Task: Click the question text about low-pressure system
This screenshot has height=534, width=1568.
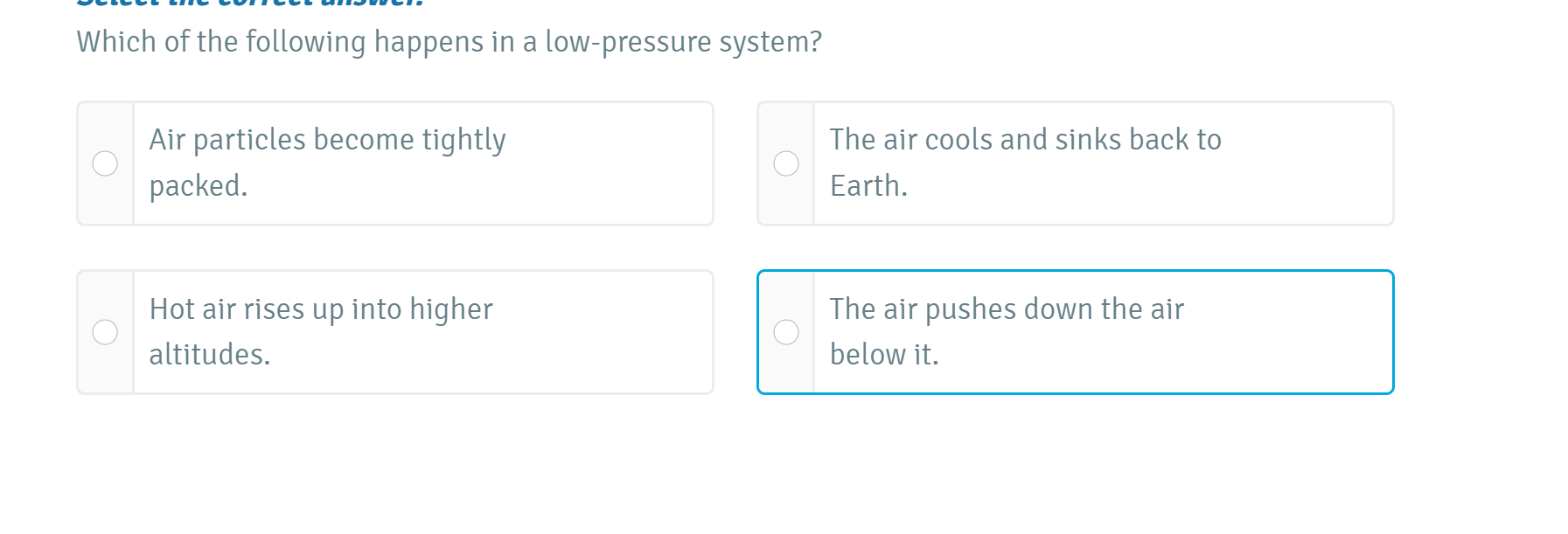Action: [449, 42]
